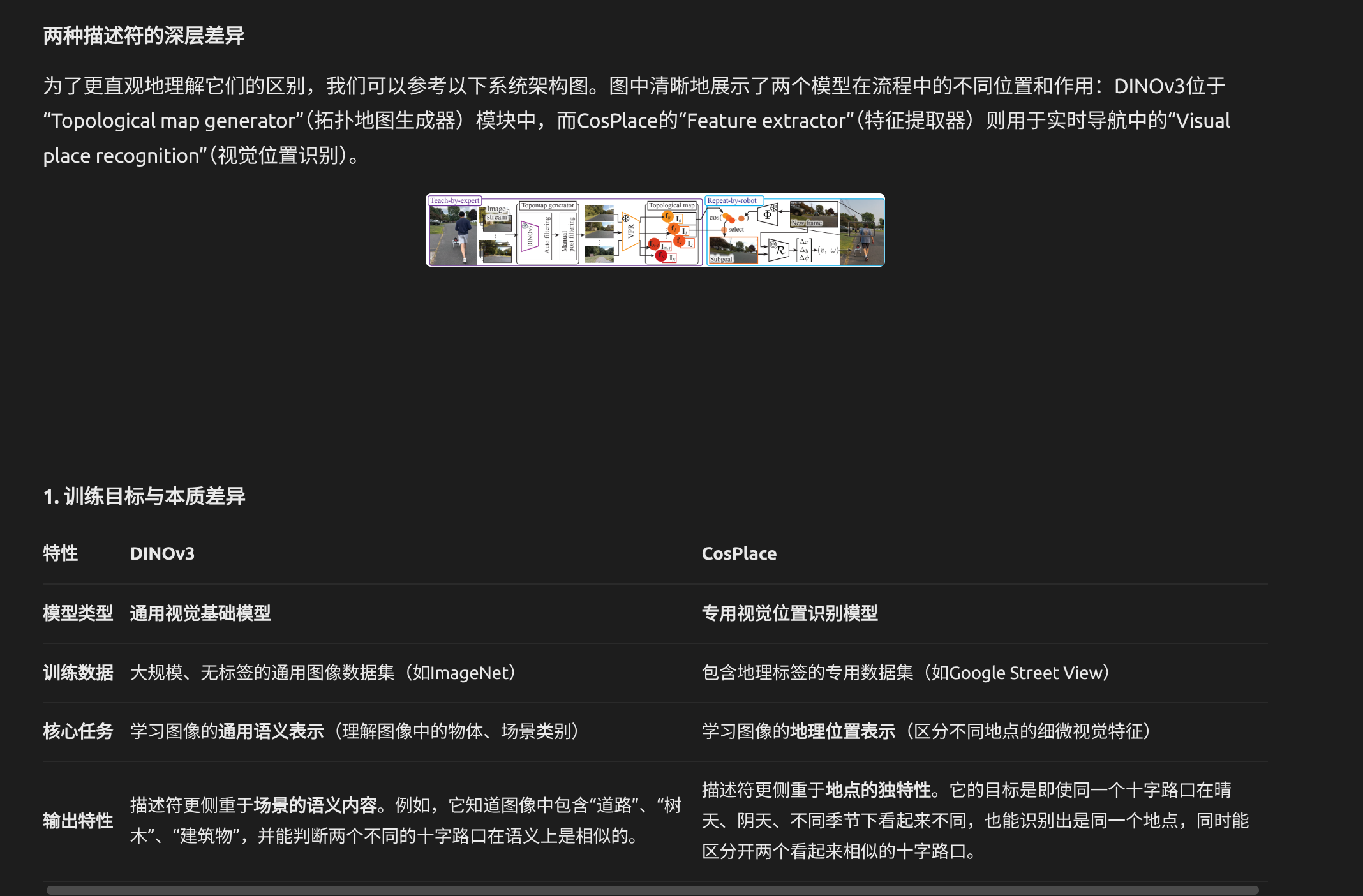Click the 模型类型 row label
The image size is (1363, 896).
pyautogui.click(x=78, y=613)
